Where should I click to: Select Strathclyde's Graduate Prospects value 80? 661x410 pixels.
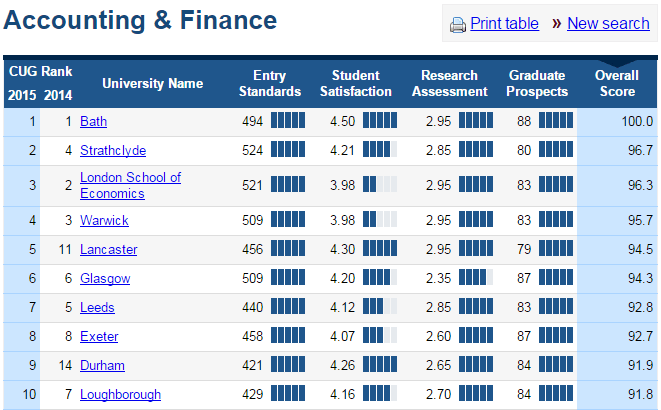[x=524, y=150]
